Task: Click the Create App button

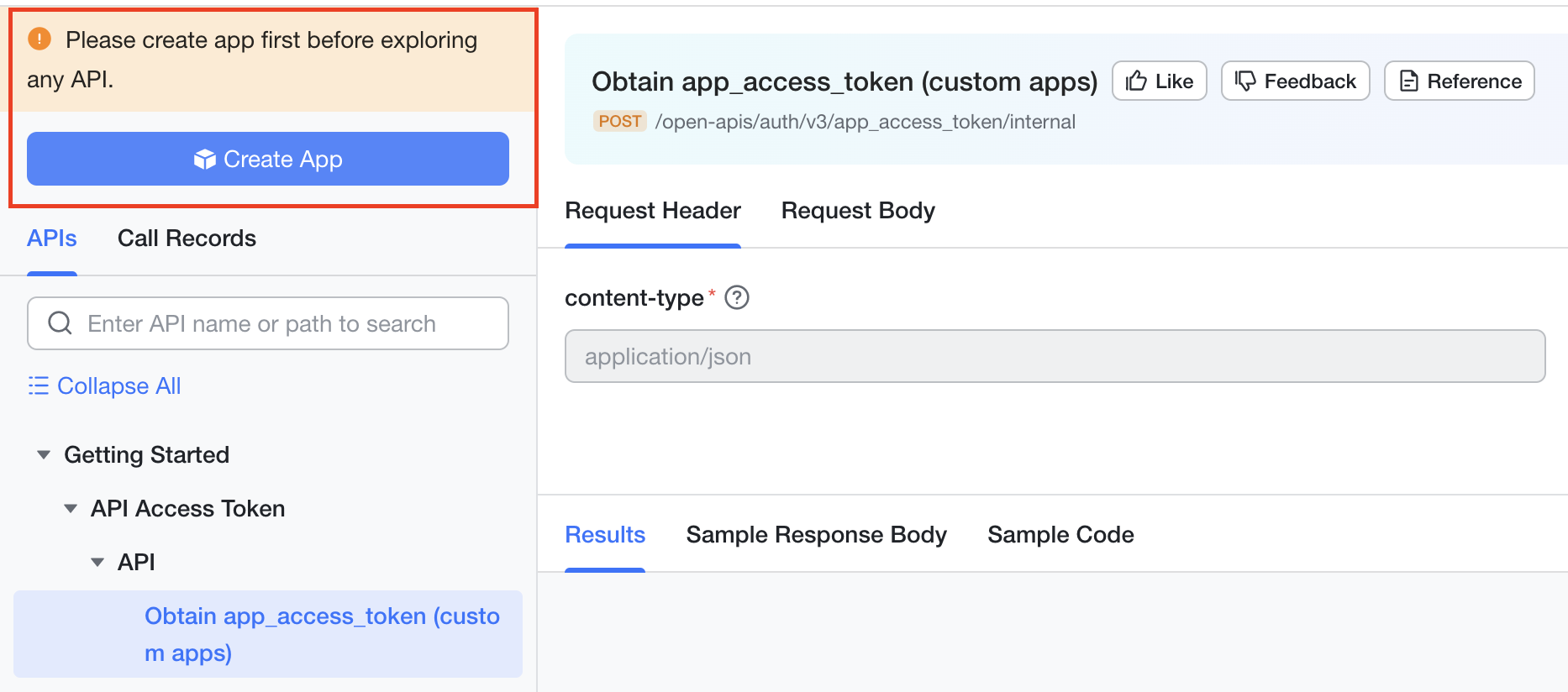Action: point(268,159)
